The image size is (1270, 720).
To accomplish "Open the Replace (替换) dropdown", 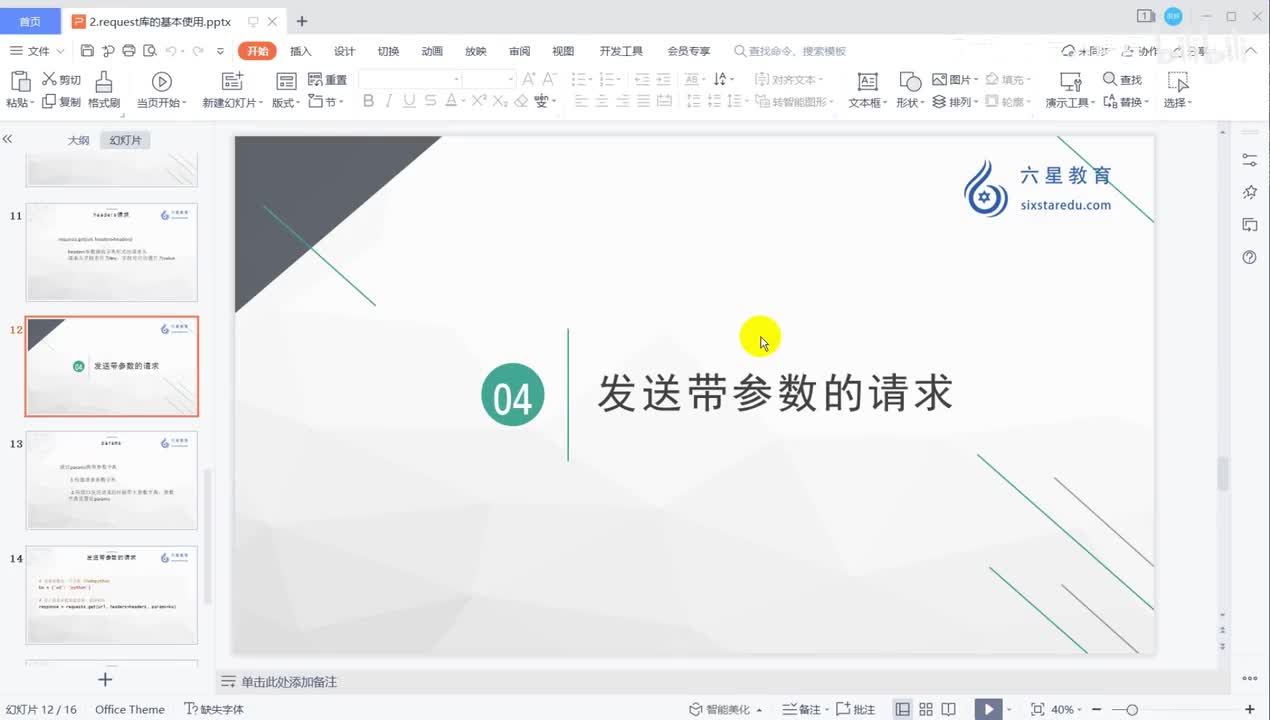I will (1126, 102).
